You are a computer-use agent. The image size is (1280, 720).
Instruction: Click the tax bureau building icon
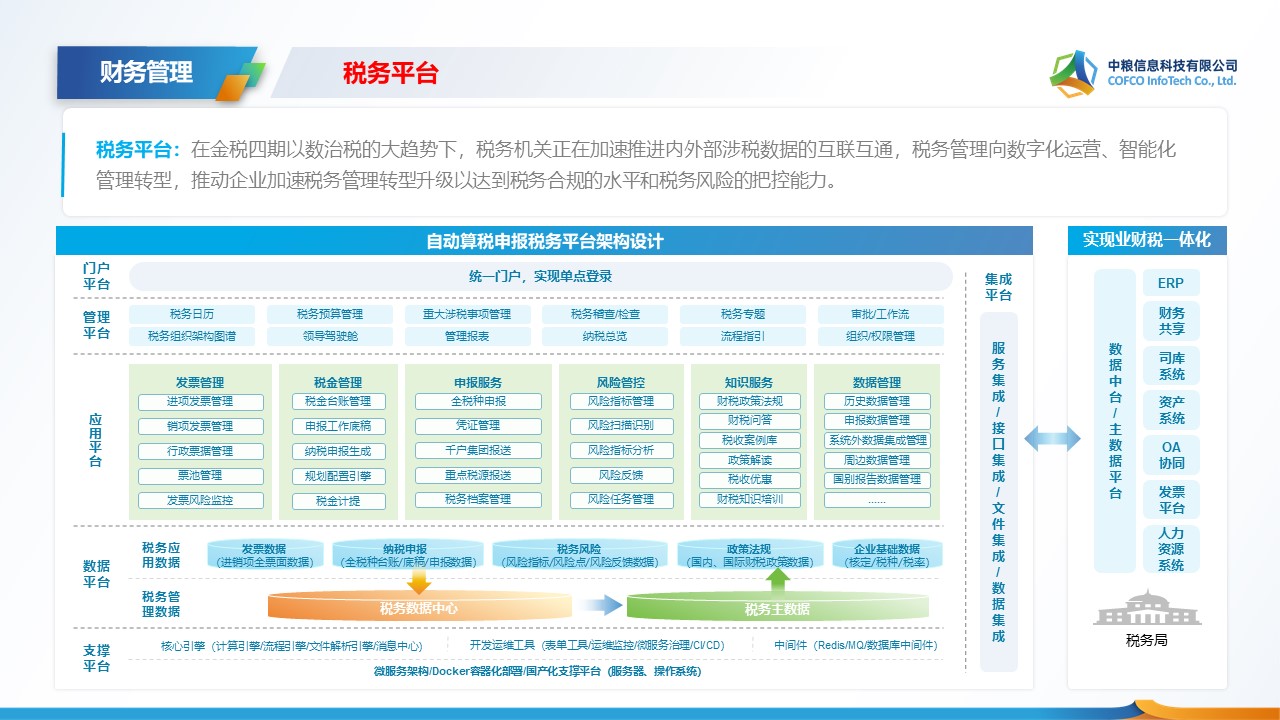(x=1146, y=608)
